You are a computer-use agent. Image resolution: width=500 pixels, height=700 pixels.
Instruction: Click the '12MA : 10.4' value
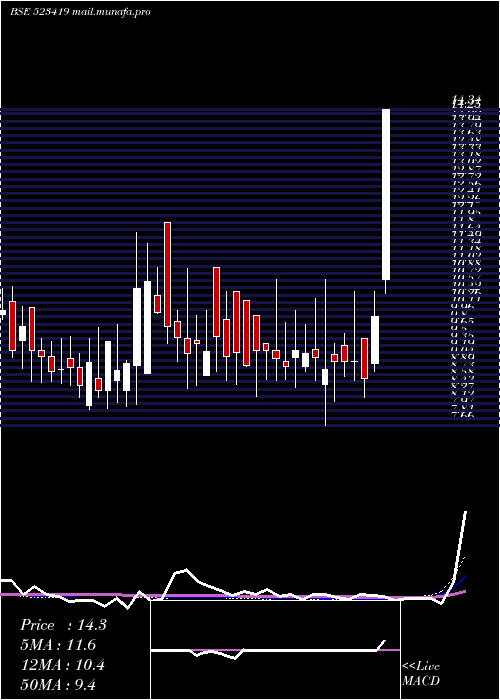point(63,665)
